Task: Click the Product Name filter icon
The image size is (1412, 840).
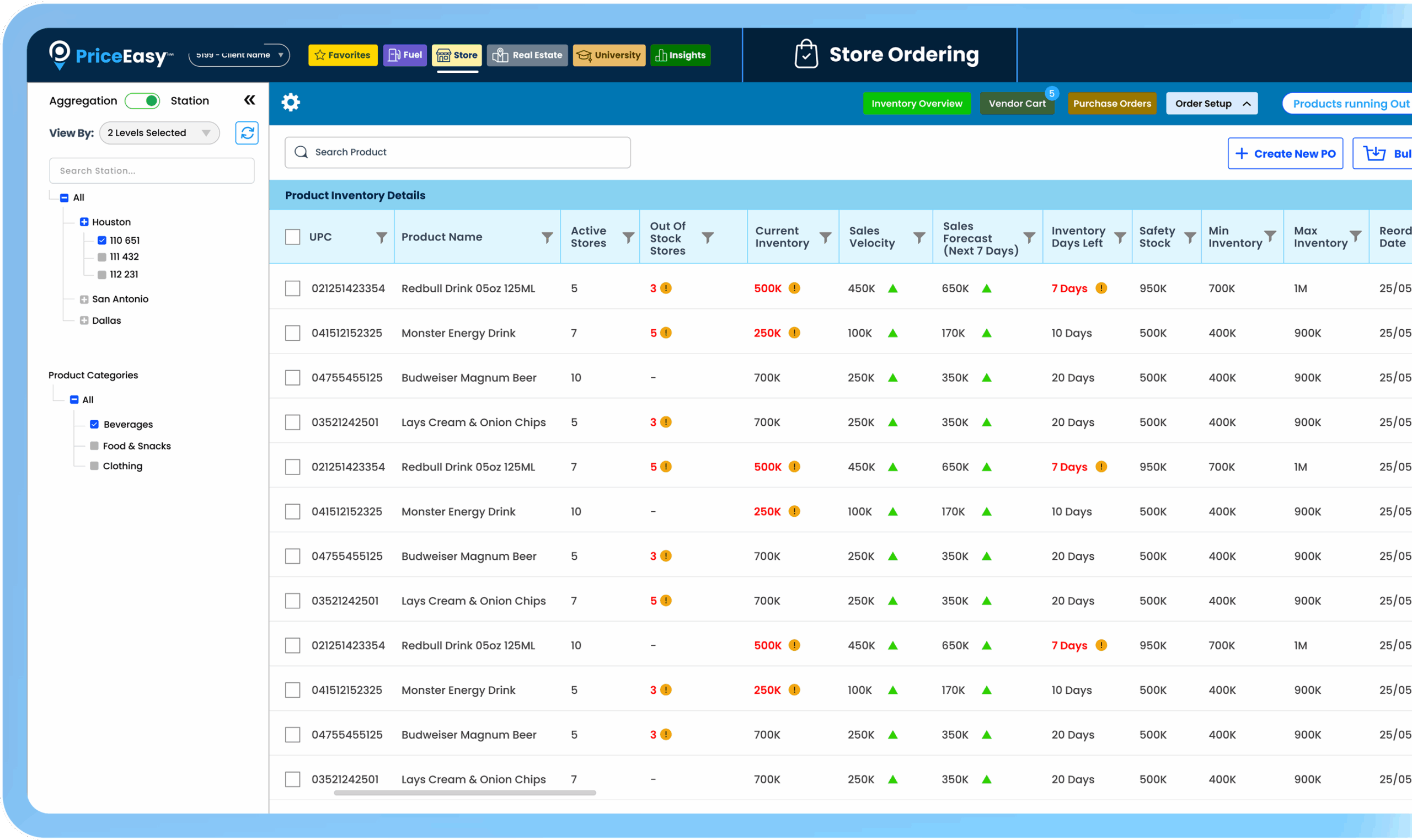Action: 547,237
